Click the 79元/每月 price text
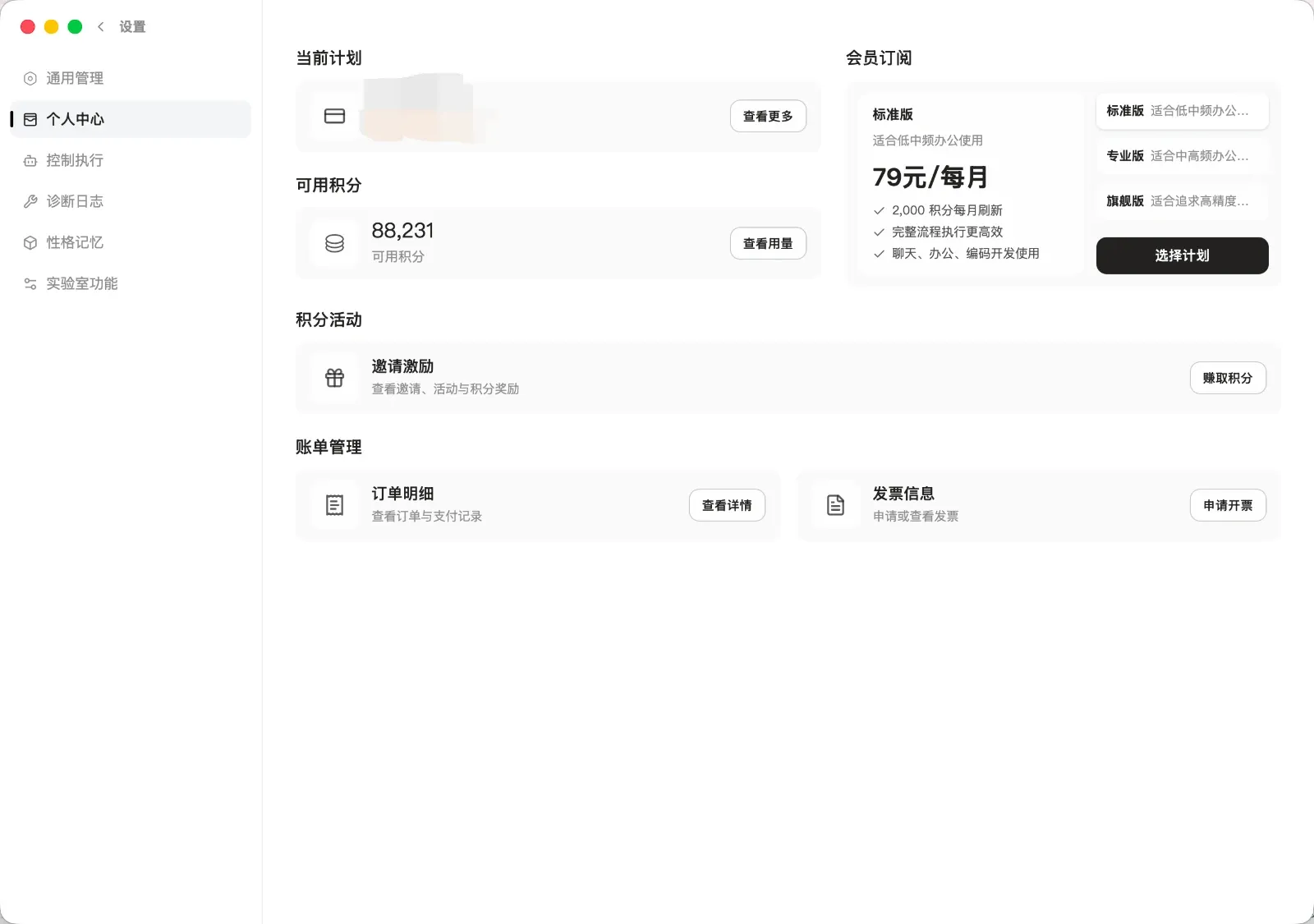The image size is (1314, 924). pos(930,177)
